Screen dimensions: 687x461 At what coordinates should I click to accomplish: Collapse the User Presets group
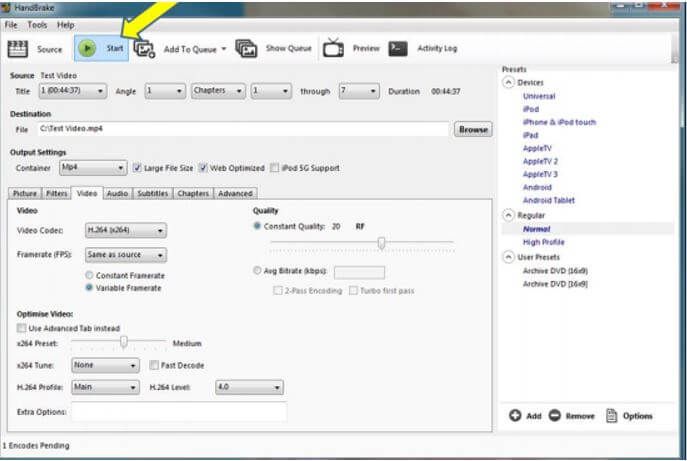tap(508, 257)
